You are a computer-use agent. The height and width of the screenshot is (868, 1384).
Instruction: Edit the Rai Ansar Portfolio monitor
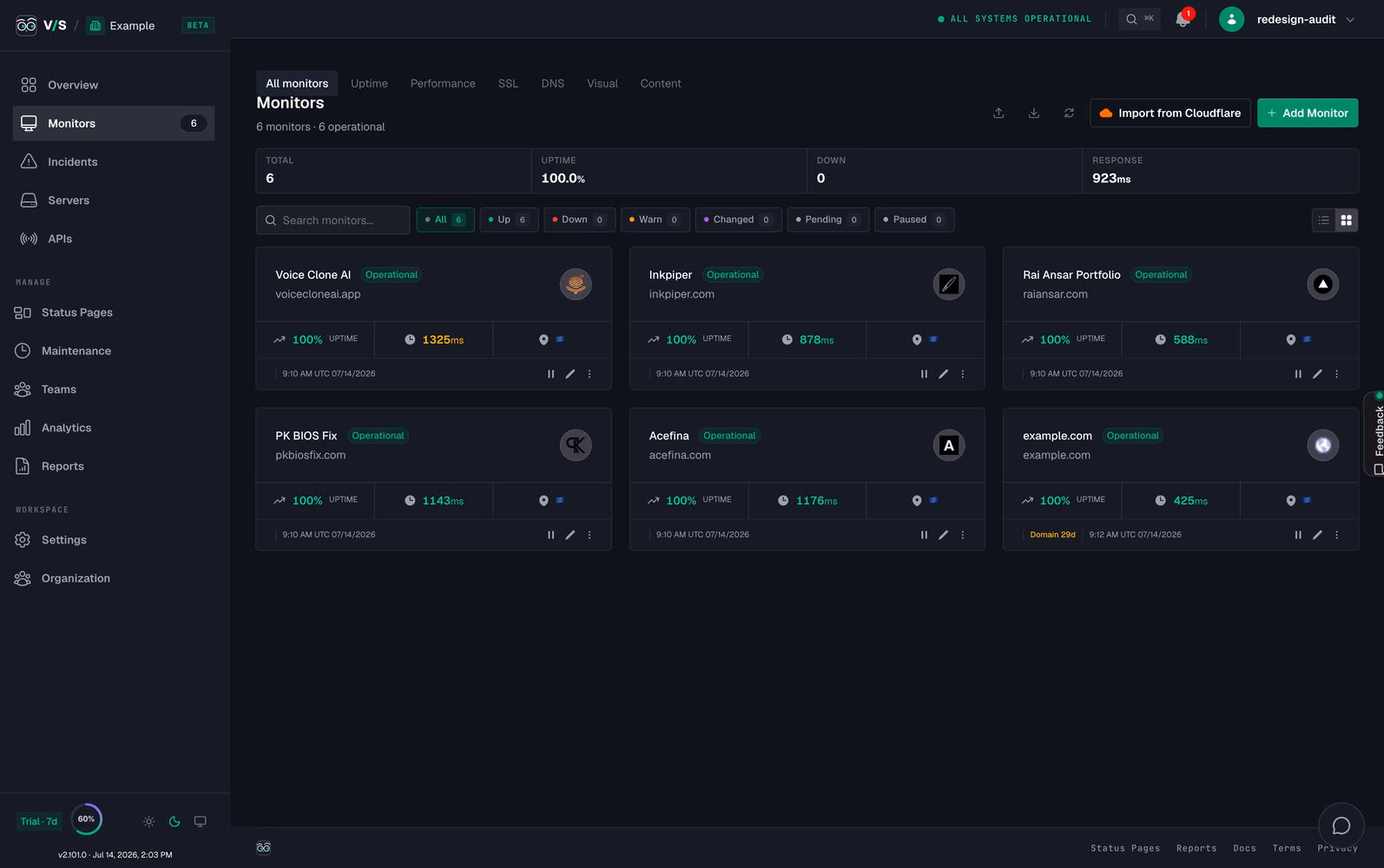coord(1318,374)
